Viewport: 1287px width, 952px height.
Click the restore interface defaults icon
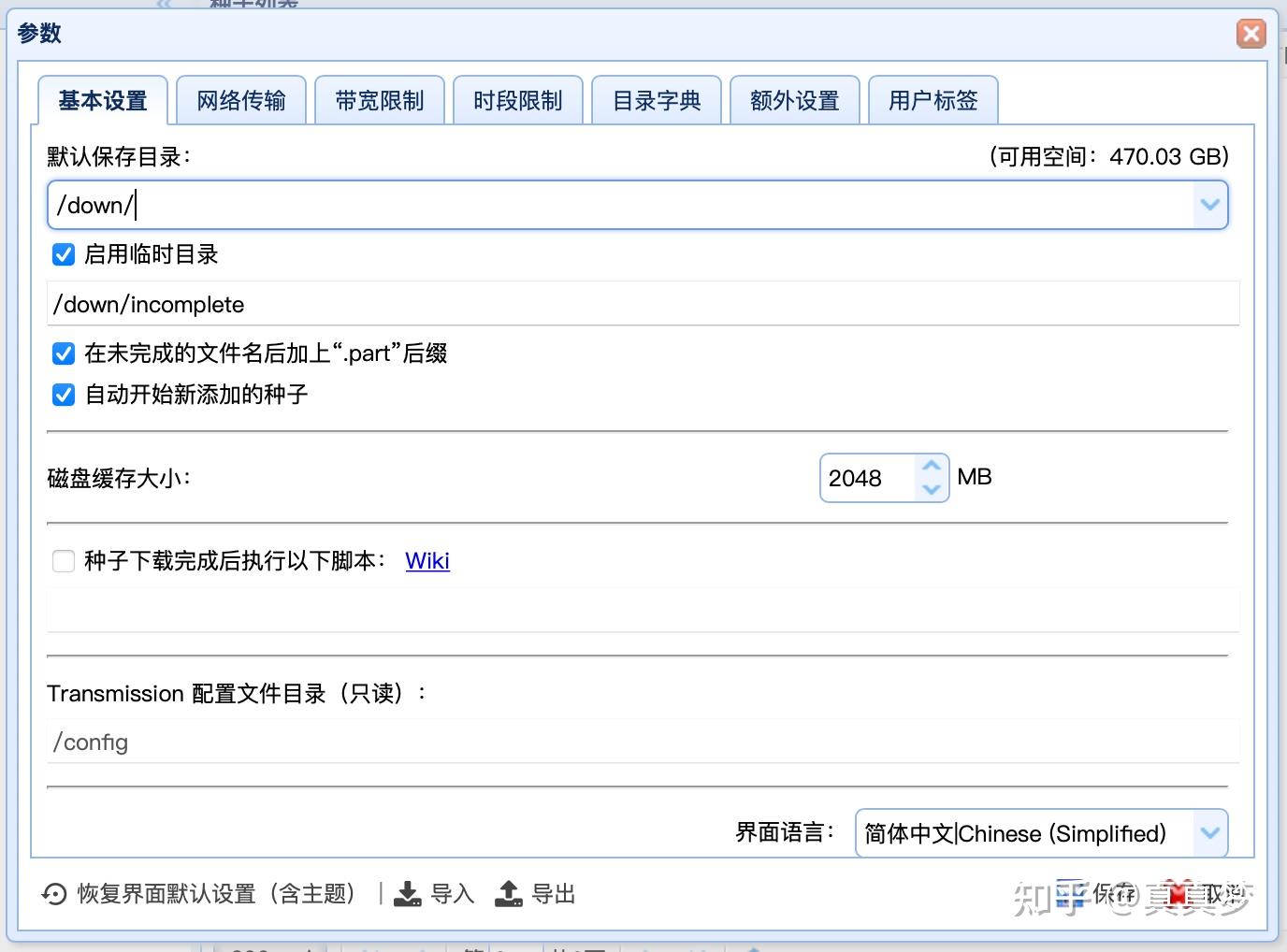pos(53,895)
